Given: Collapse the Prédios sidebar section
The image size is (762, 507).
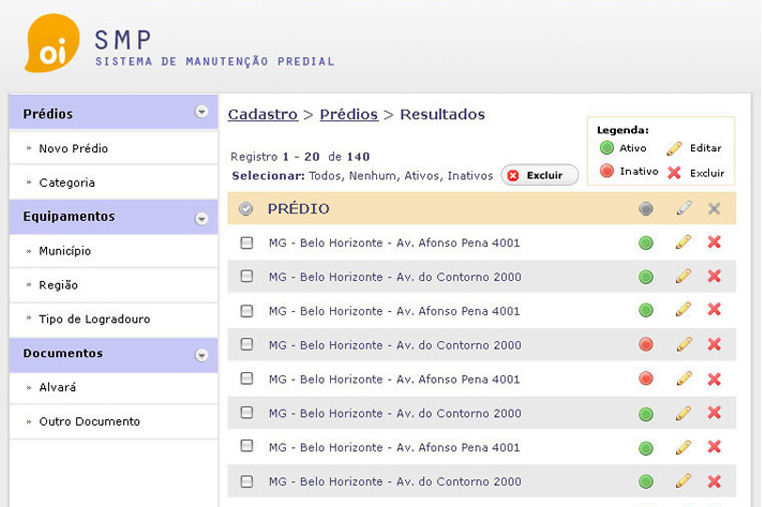Looking at the screenshot, I should point(202,113).
